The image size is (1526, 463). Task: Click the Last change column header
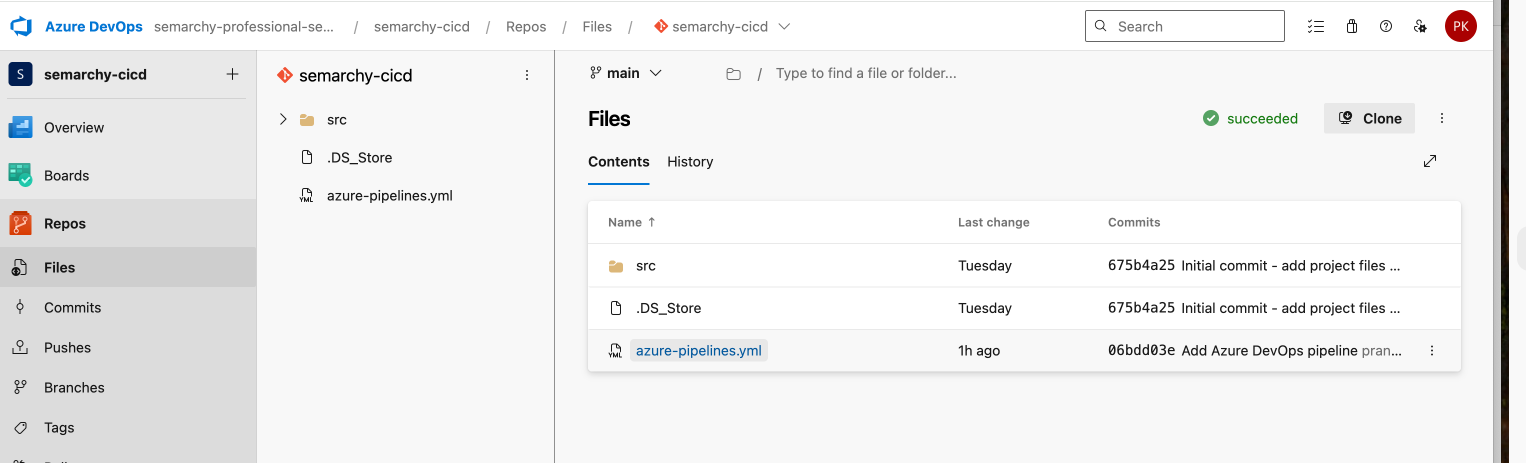point(993,222)
